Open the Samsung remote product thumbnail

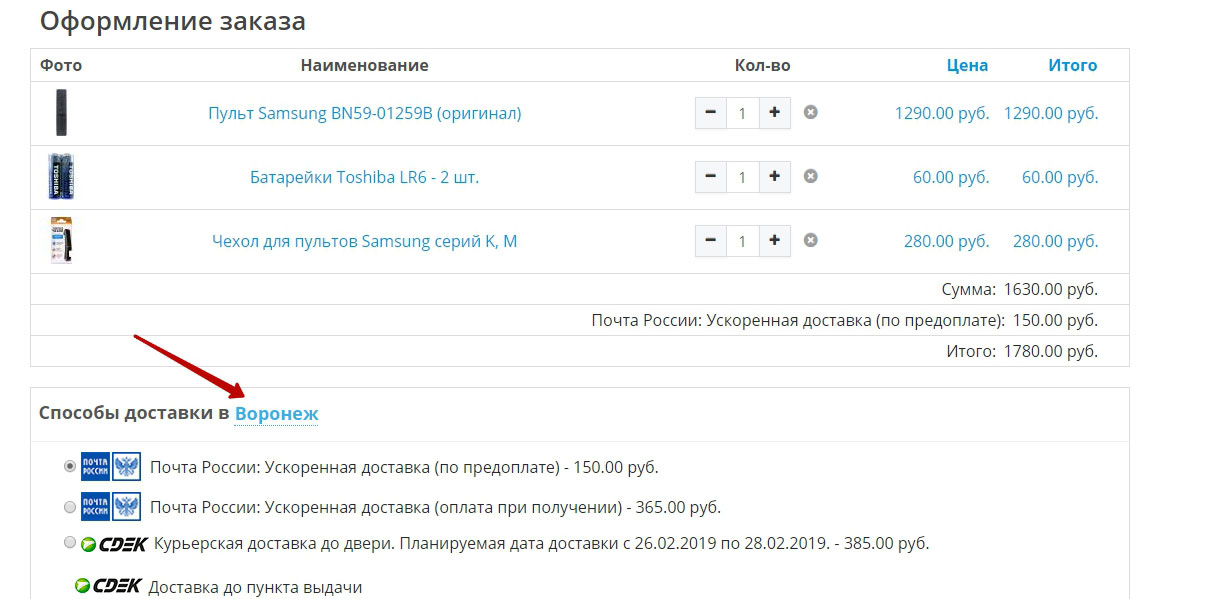click(61, 113)
